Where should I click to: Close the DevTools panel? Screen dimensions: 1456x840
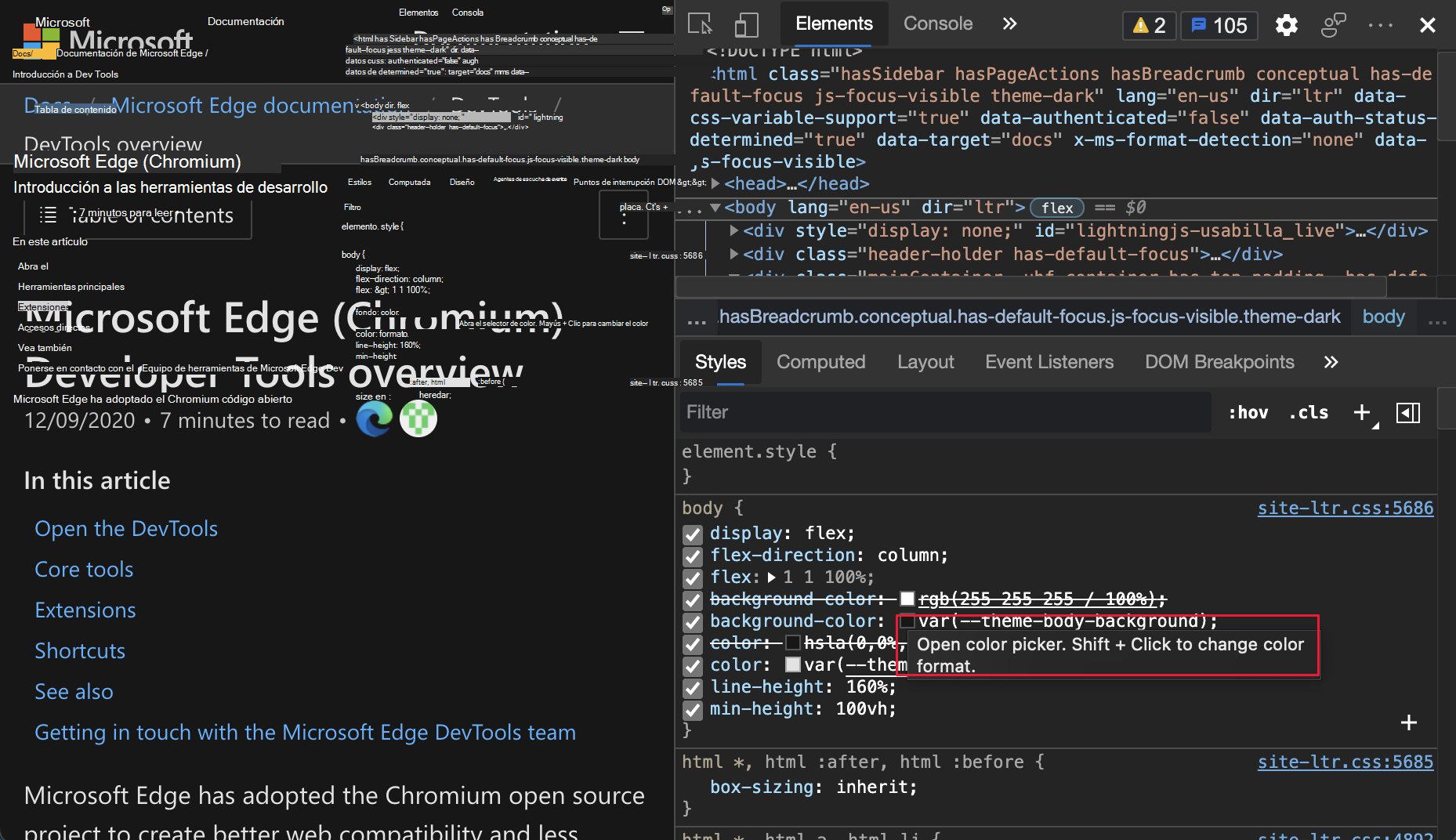(1428, 25)
